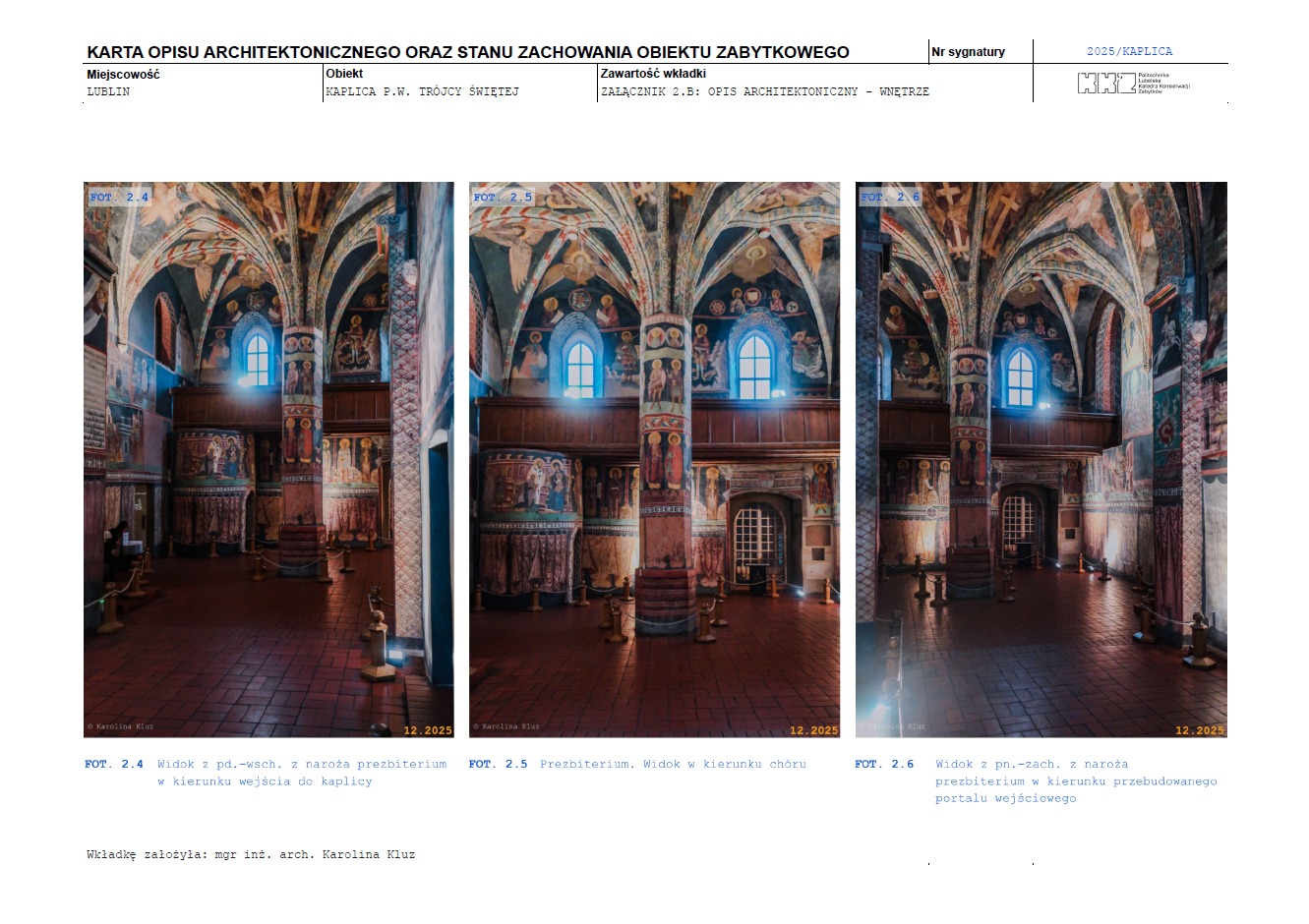
Task: Select caption 'Widok z pn.-zach. z naroża'
Action: (1032, 764)
